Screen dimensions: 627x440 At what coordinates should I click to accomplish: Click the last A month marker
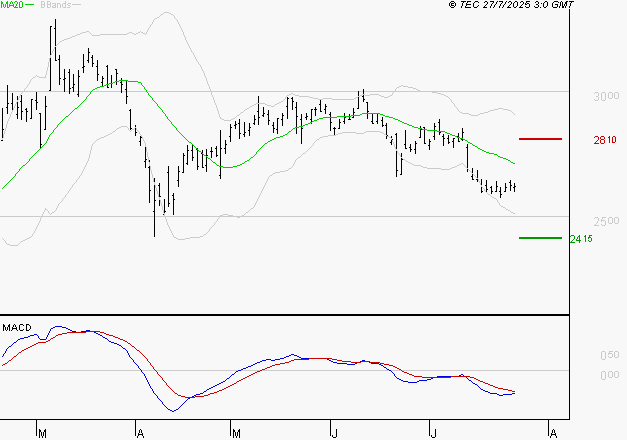[553, 434]
